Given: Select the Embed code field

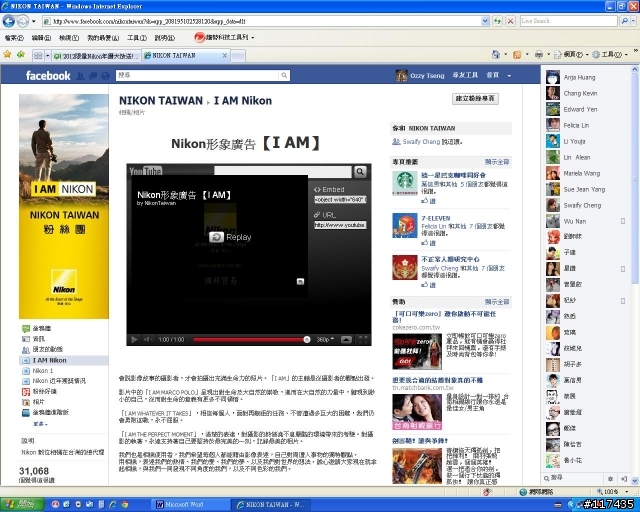Looking at the screenshot, I should point(340,200).
